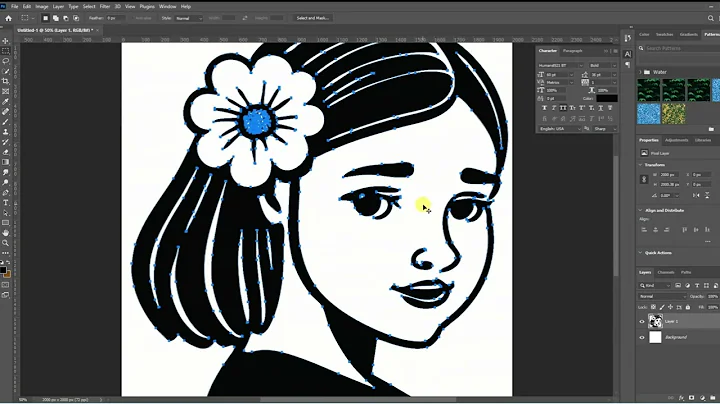Select the Brush tool
Screen dimensions: 720x404
pos(6,122)
